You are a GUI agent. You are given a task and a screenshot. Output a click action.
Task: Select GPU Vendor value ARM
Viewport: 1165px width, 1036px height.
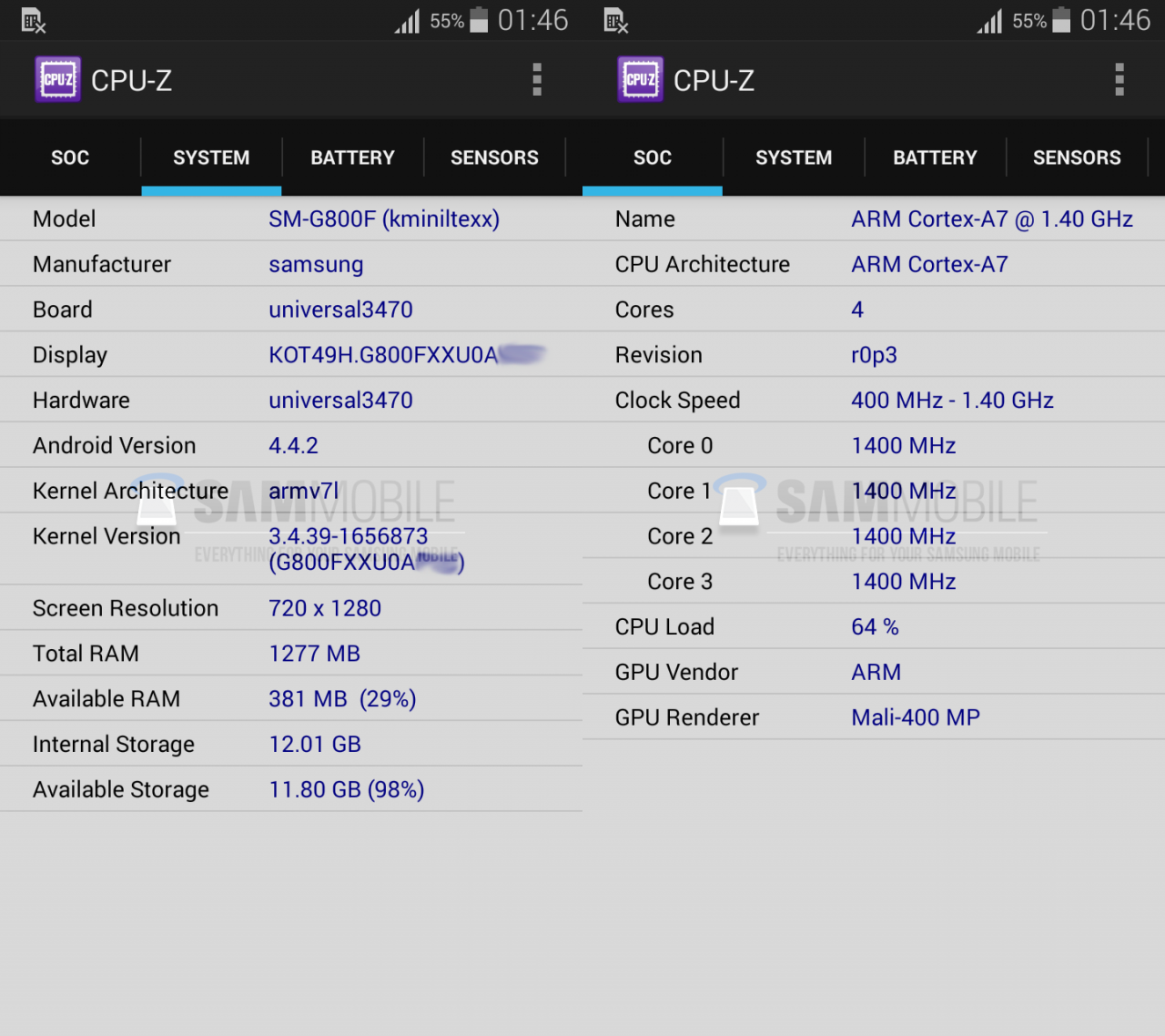876,673
